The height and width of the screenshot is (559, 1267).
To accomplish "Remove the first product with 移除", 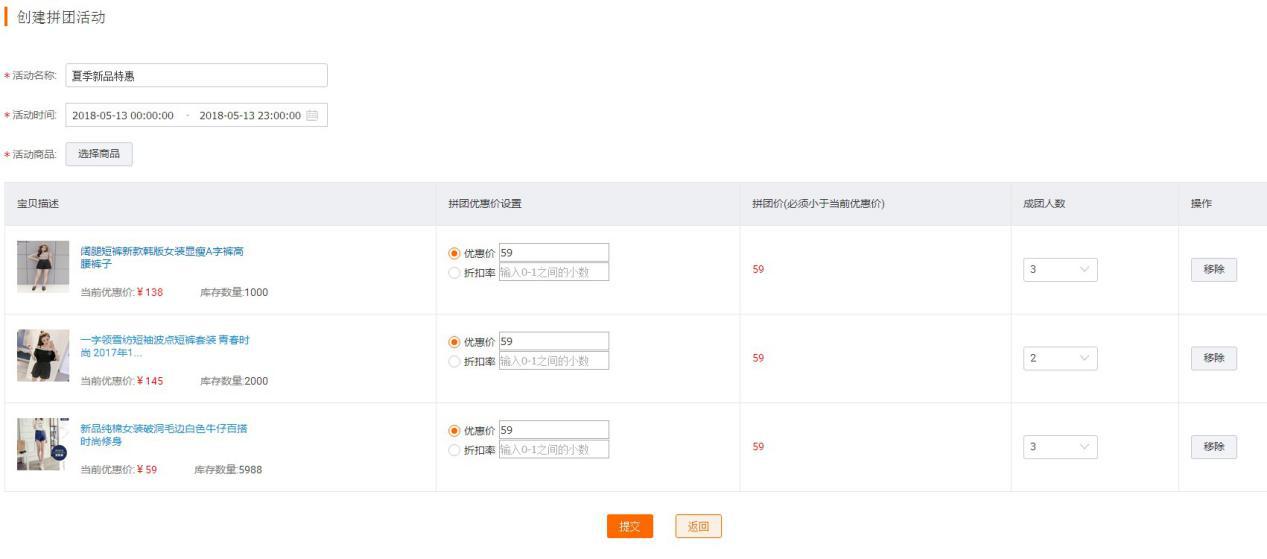I will 1213,270.
